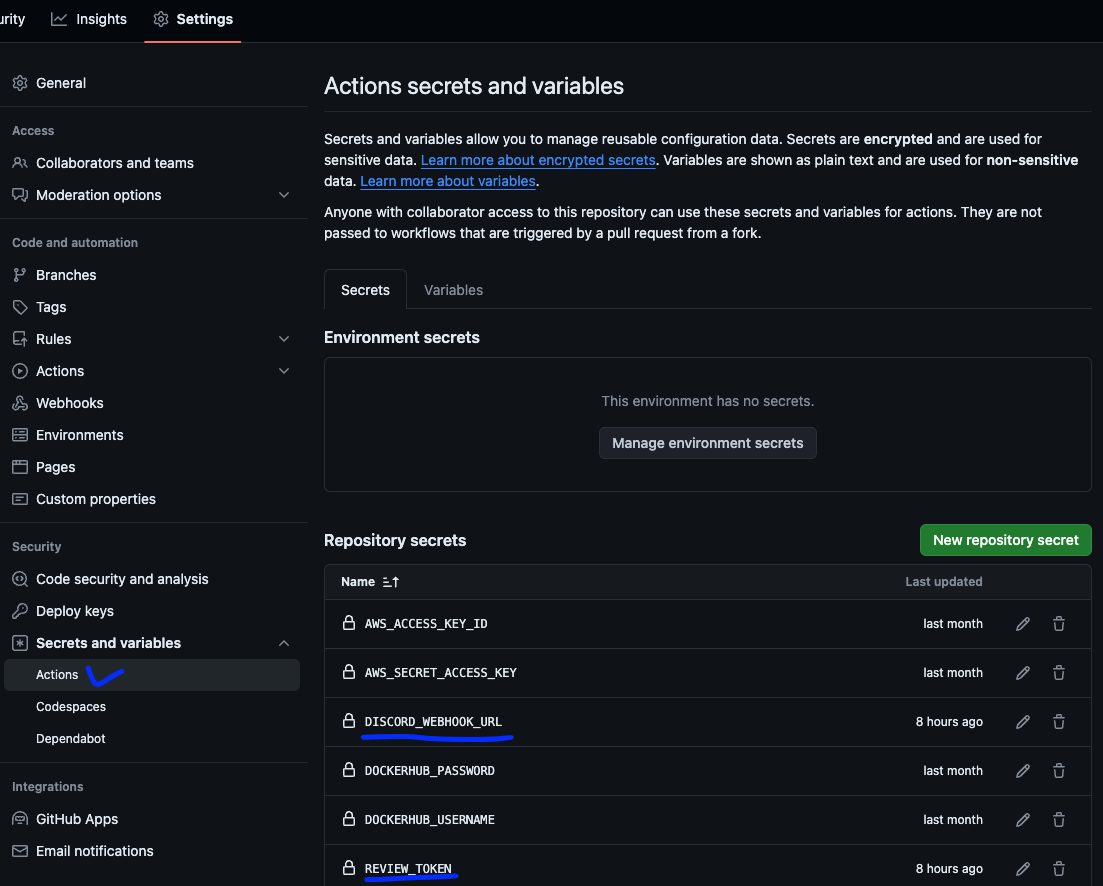Delete the DOCKERHUB_PASSWORD secret via trash icon

(1059, 771)
